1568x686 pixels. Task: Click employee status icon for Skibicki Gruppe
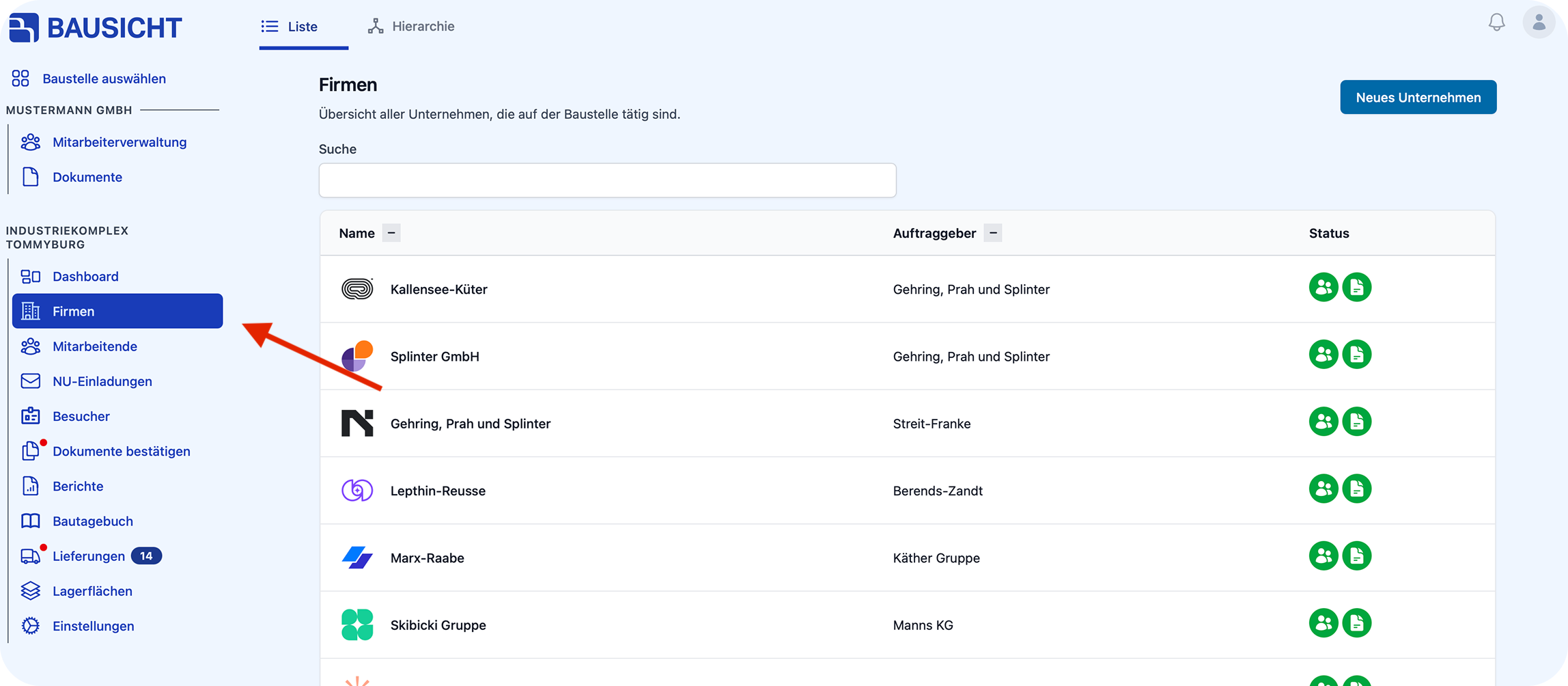(1324, 622)
